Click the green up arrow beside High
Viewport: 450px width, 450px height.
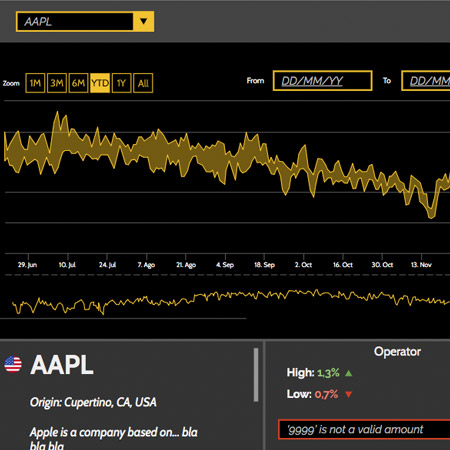pos(348,373)
